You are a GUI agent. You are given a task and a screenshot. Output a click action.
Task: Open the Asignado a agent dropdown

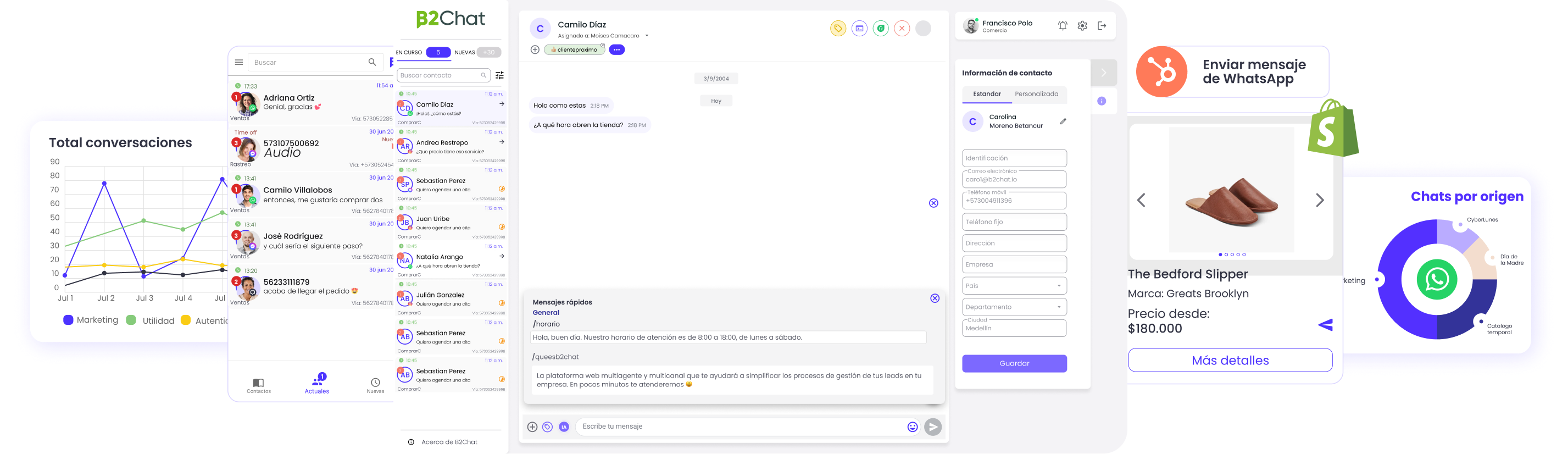click(x=647, y=36)
